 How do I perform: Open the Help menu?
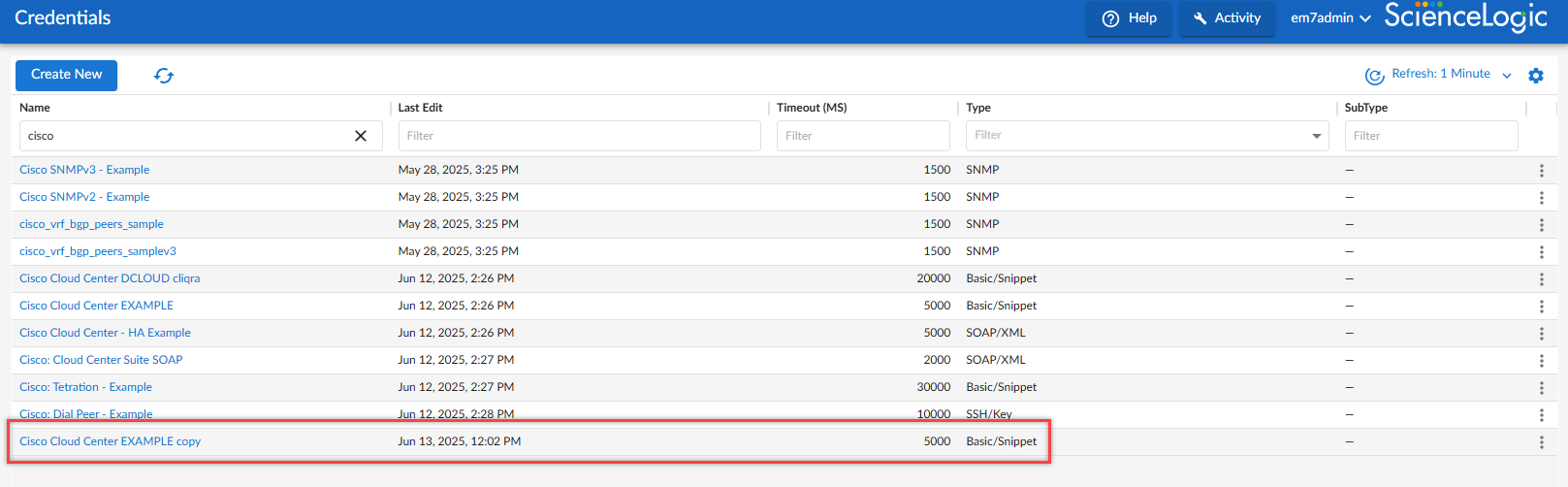[1129, 18]
